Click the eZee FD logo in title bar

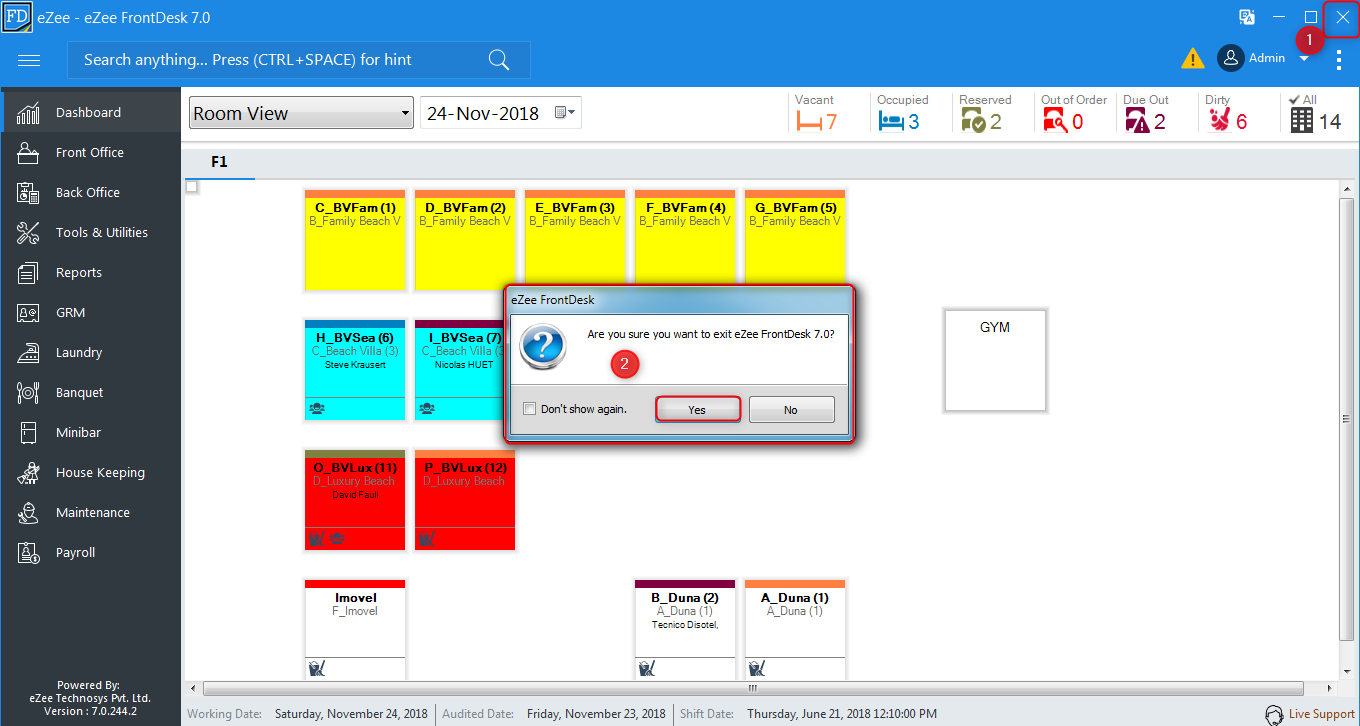coord(17,17)
